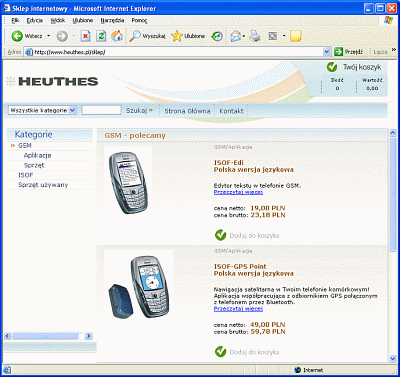The width and height of the screenshot is (400, 377).
Task: Click green check icon beside Twój koszyk
Action: pos(332,67)
